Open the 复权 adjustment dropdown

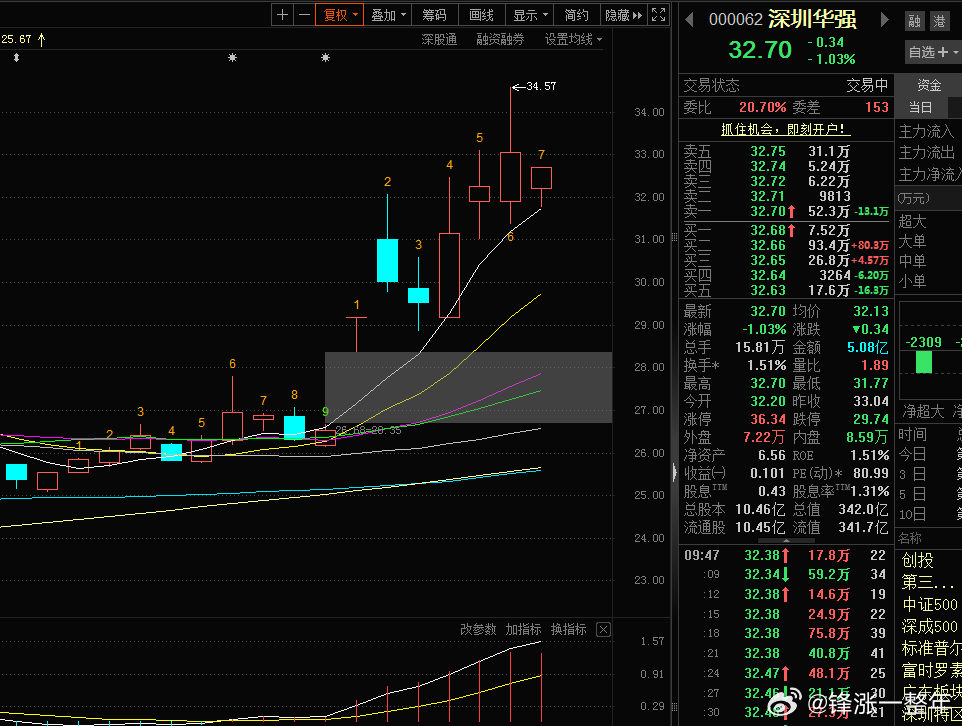coord(339,15)
